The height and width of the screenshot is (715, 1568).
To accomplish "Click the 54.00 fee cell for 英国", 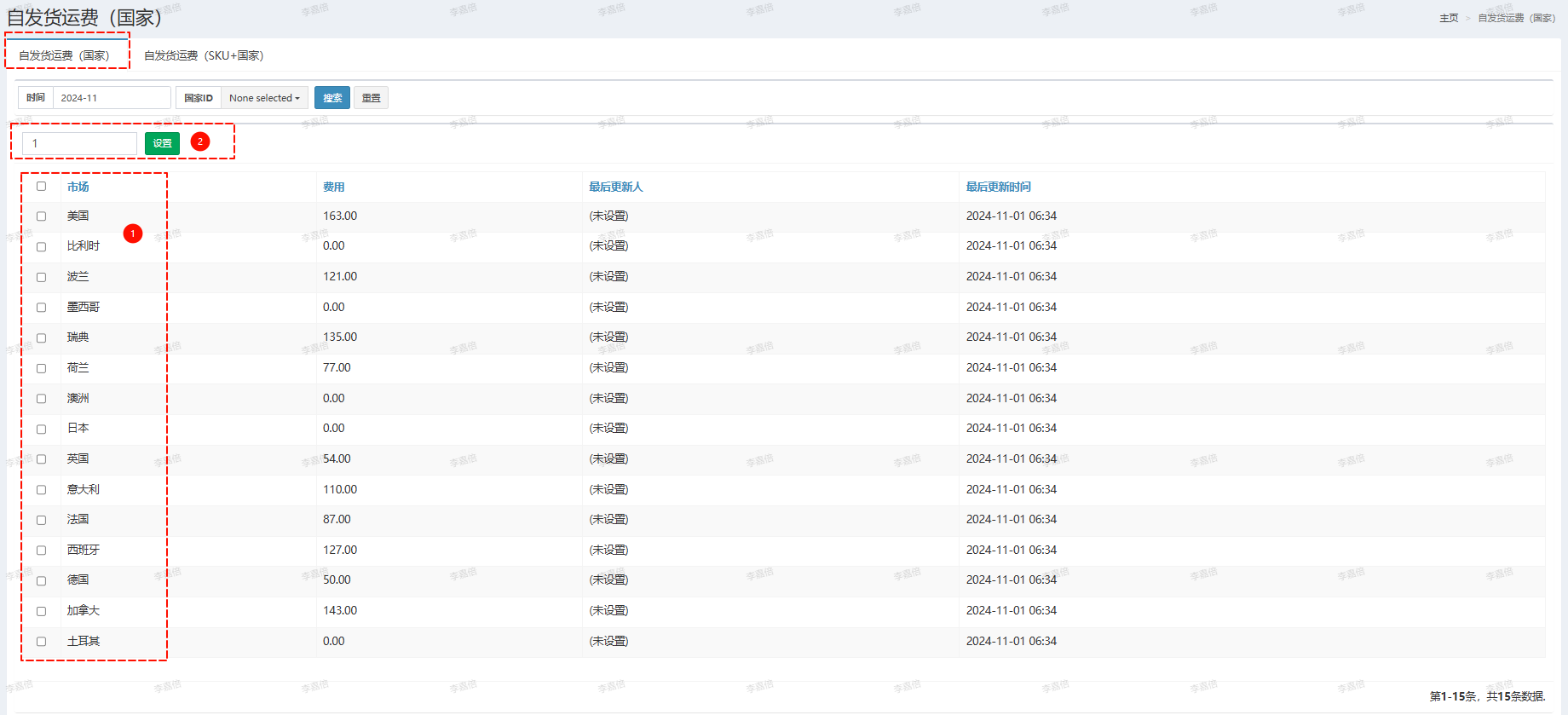I will coord(337,458).
